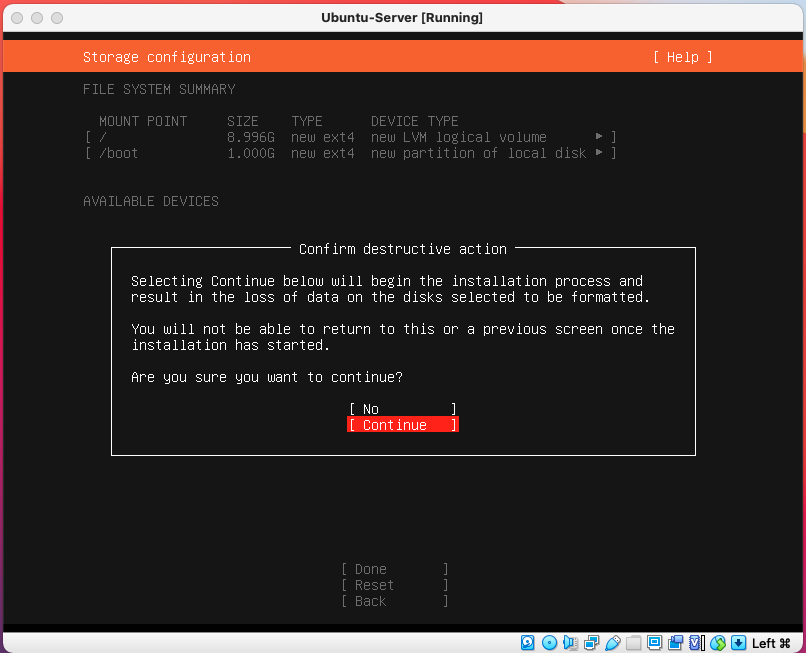Select the Back button
The height and width of the screenshot is (653, 806).
click(394, 601)
